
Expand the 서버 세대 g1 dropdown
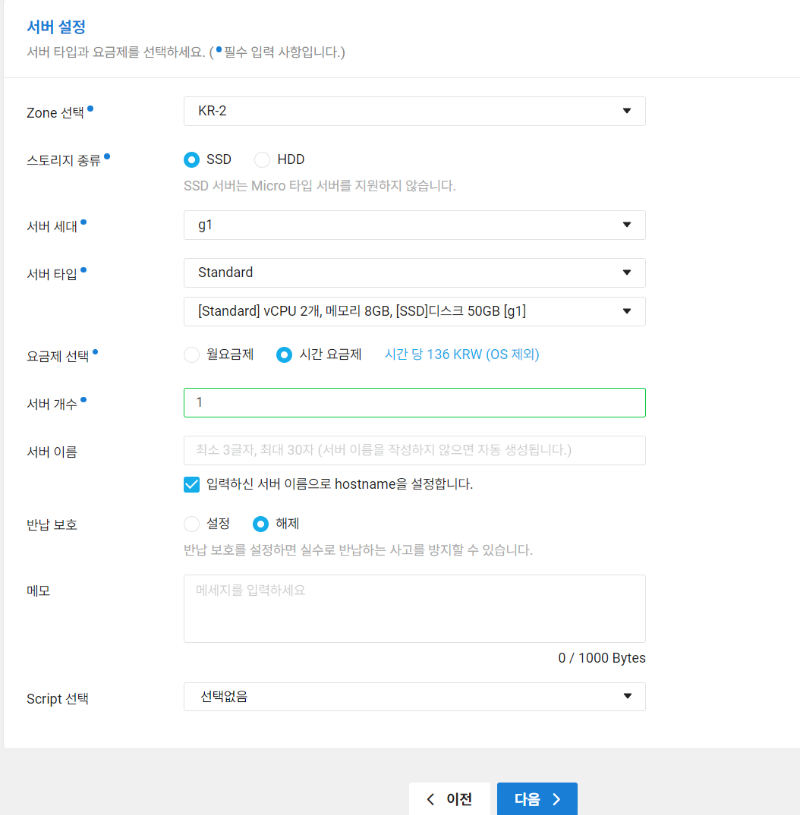point(413,225)
